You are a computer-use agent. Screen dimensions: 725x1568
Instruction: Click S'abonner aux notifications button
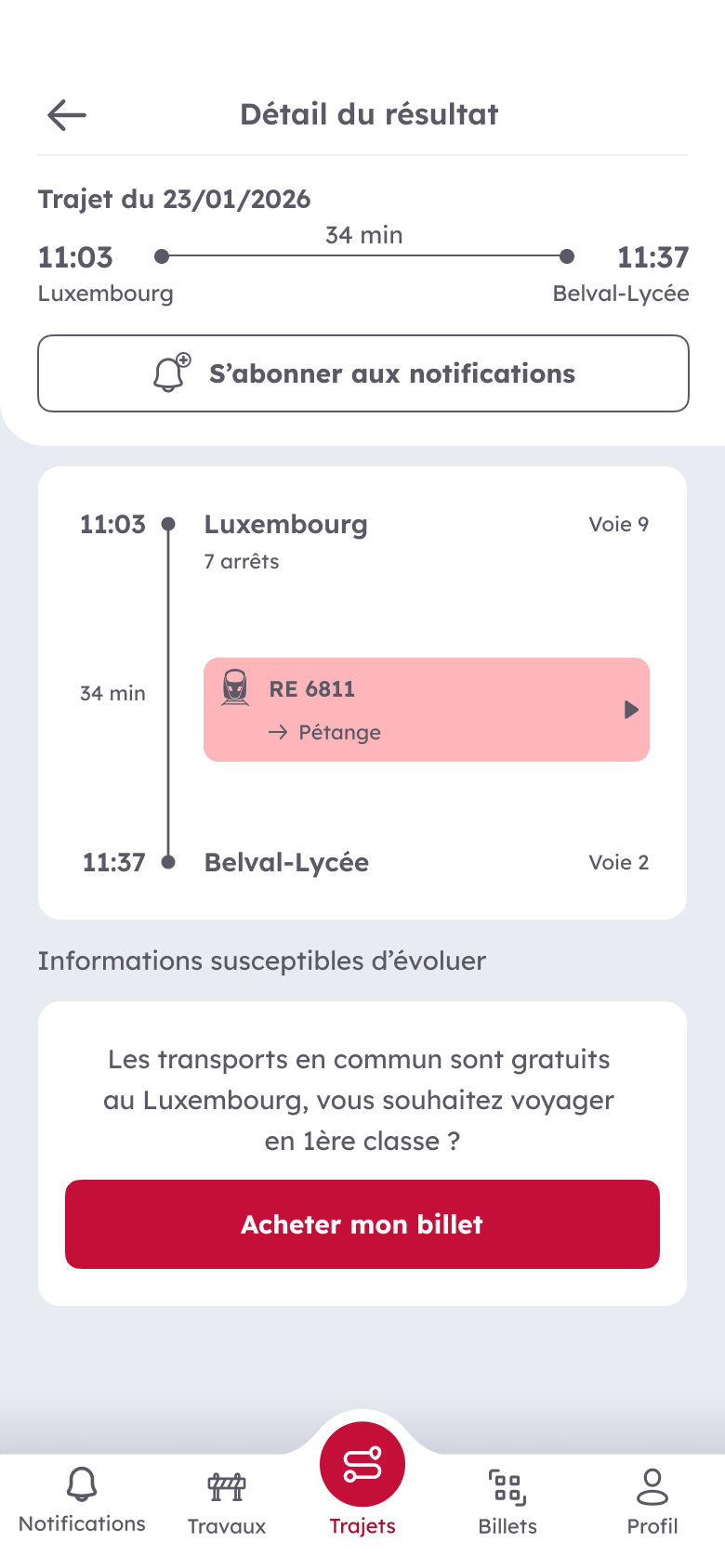[x=363, y=373]
